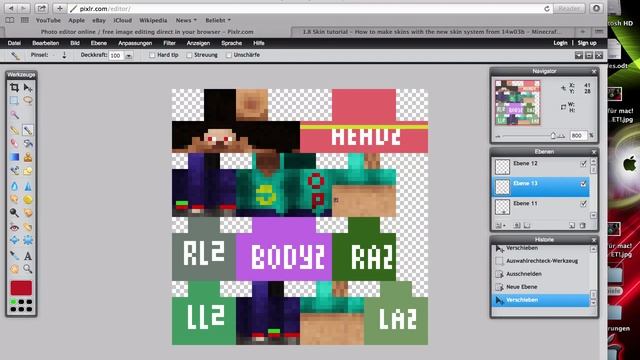The width and height of the screenshot is (640, 360).
Task: Enable the Unschärfe checkbox
Action: point(229,55)
